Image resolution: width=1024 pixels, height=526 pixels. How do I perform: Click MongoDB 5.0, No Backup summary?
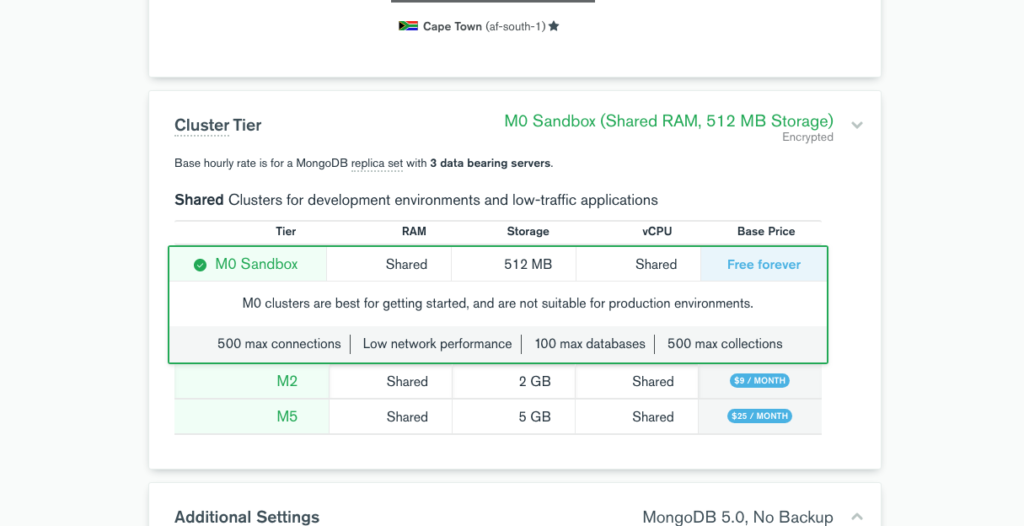[x=738, y=517]
